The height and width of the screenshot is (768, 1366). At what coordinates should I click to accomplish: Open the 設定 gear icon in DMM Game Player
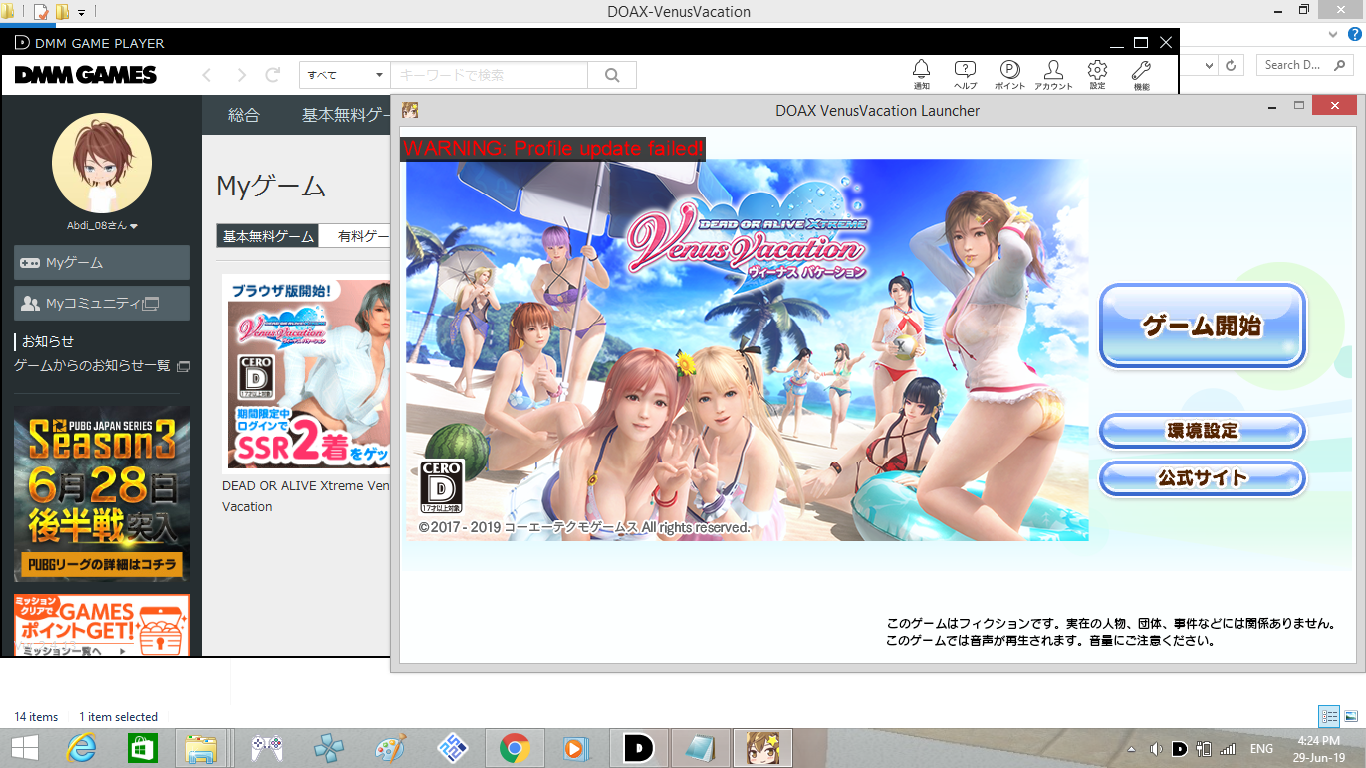(1097, 74)
